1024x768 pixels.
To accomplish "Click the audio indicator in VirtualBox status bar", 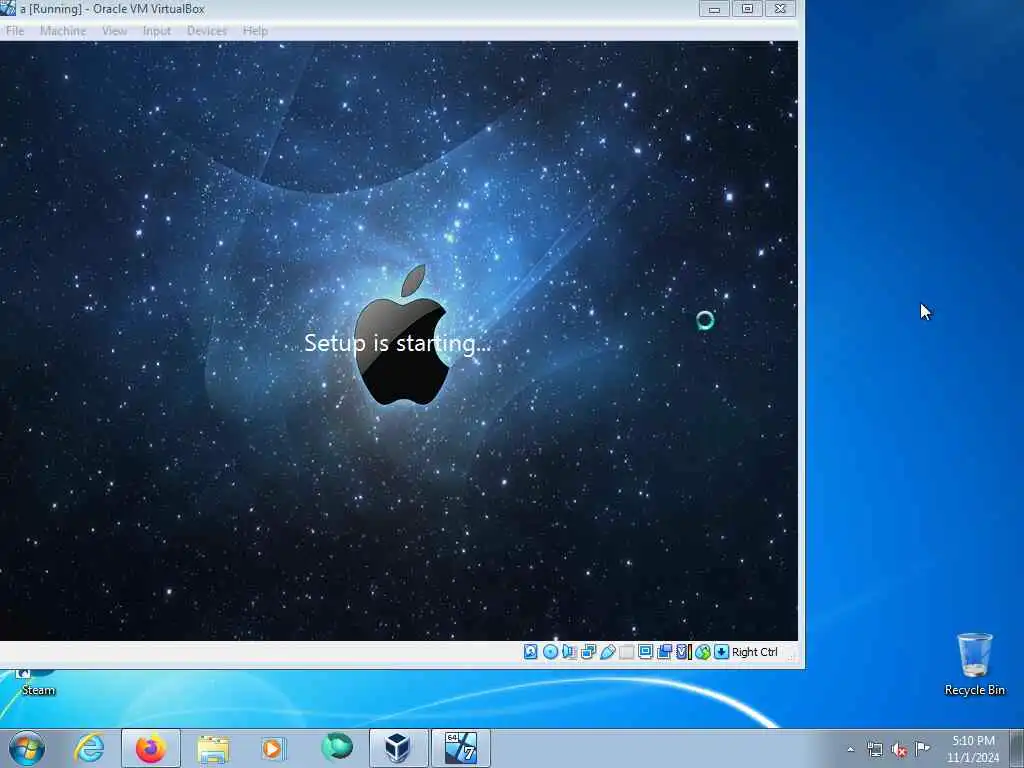I will pos(569,652).
